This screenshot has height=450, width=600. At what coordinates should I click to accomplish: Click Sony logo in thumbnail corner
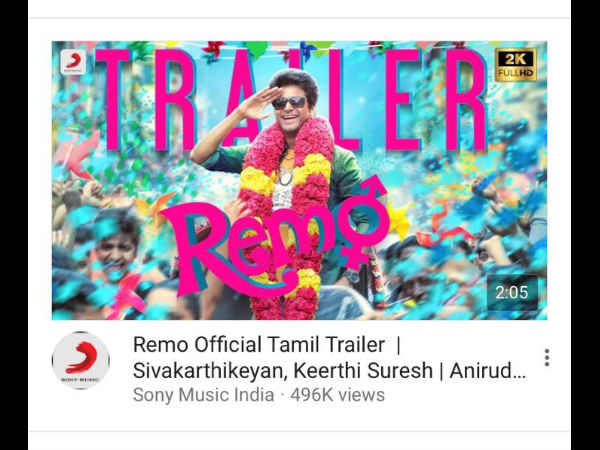pyautogui.click(x=73, y=62)
